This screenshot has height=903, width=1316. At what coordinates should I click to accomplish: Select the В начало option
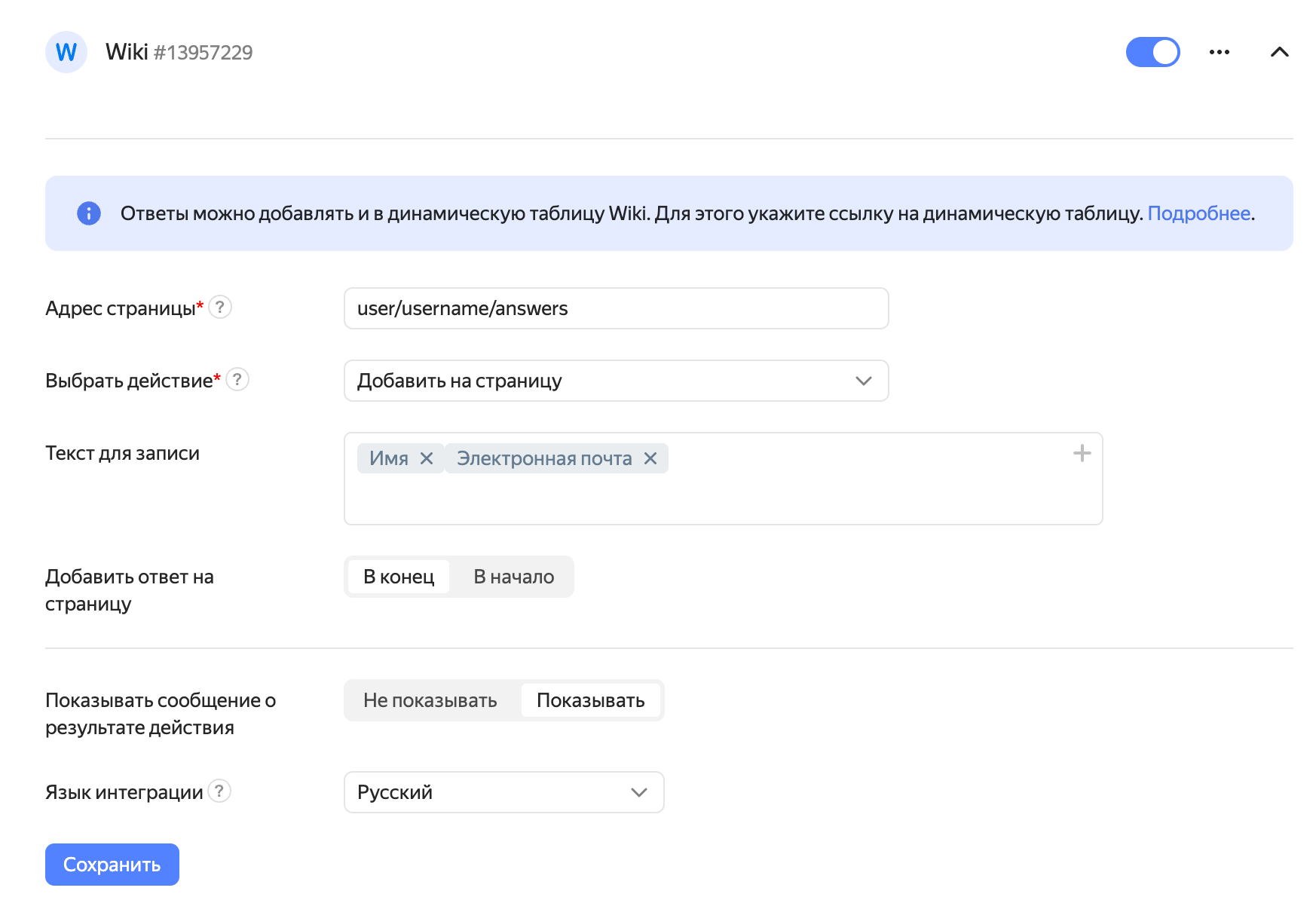tap(513, 577)
